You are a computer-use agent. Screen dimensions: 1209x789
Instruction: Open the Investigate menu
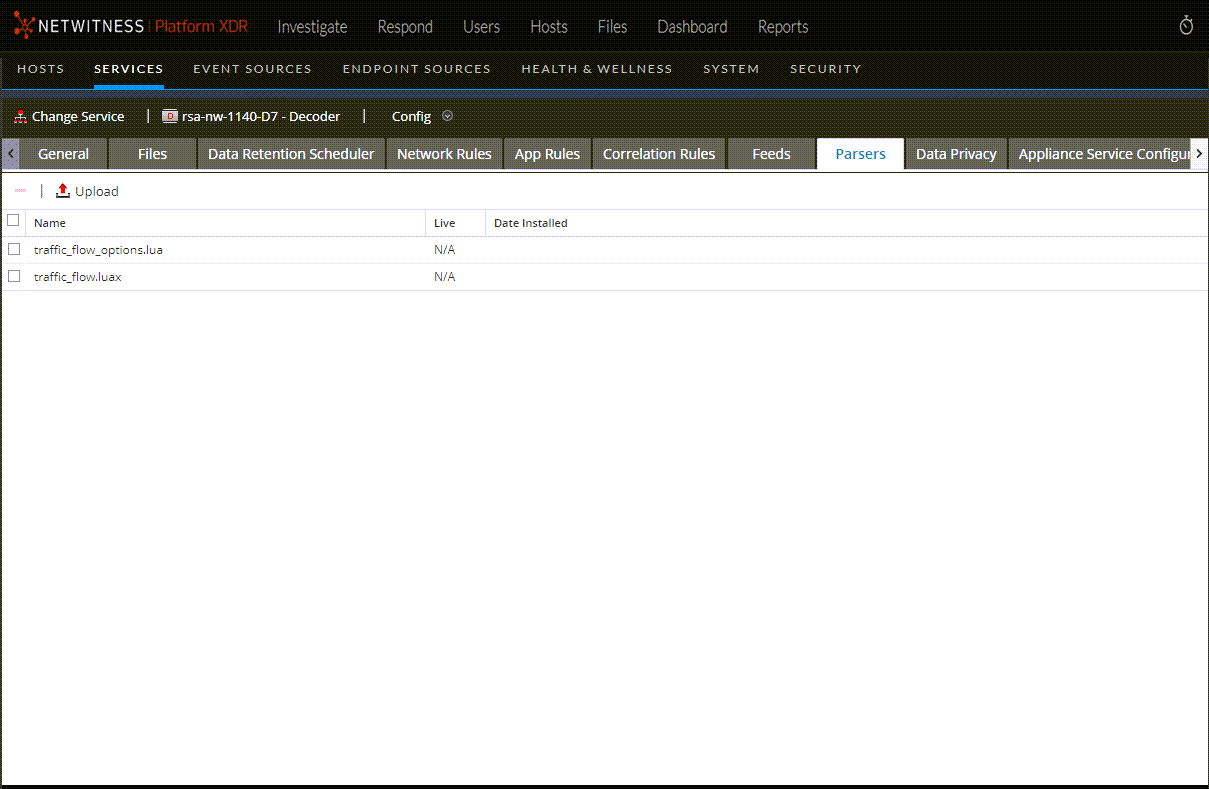[312, 27]
